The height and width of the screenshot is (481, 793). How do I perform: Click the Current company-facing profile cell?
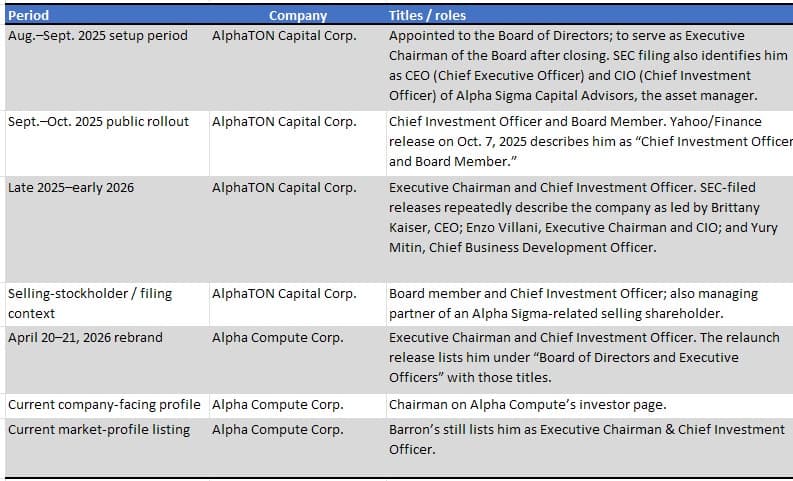point(107,406)
